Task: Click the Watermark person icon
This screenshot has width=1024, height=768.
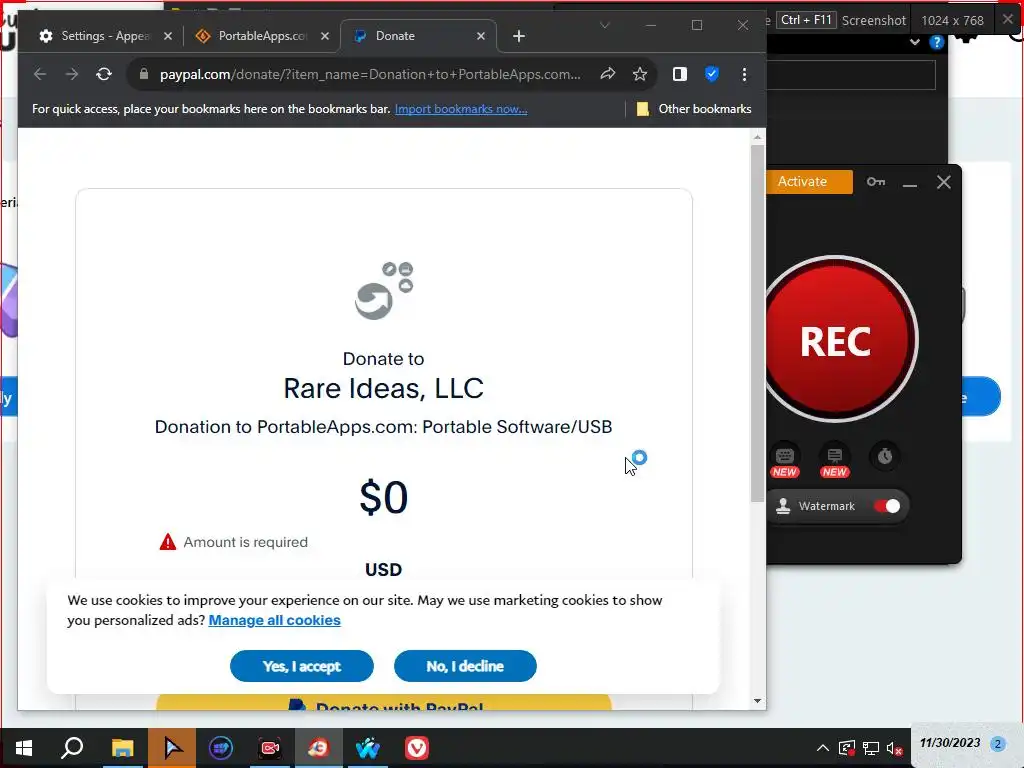Action: pos(783,506)
